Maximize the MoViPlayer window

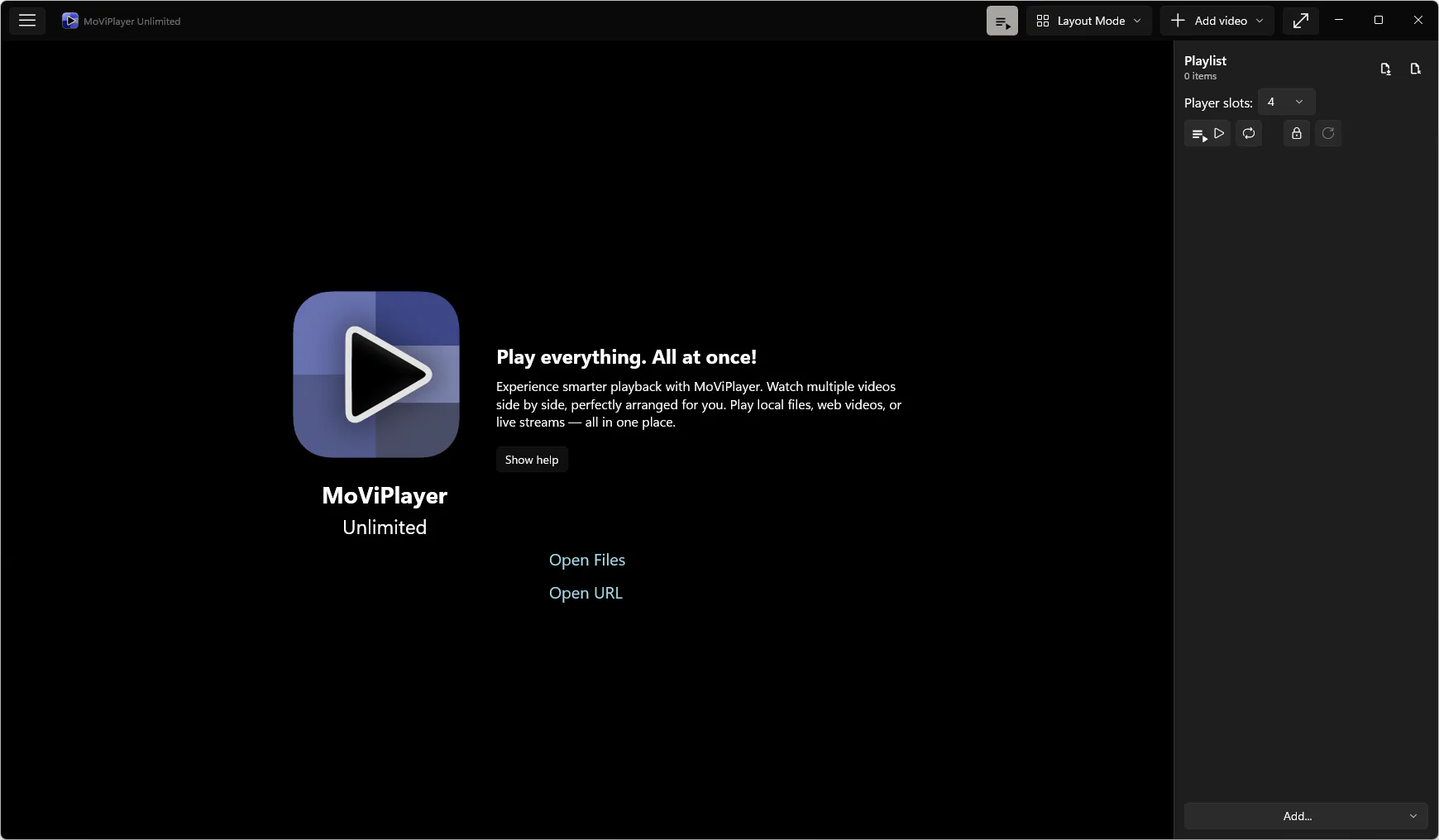[x=1379, y=21]
